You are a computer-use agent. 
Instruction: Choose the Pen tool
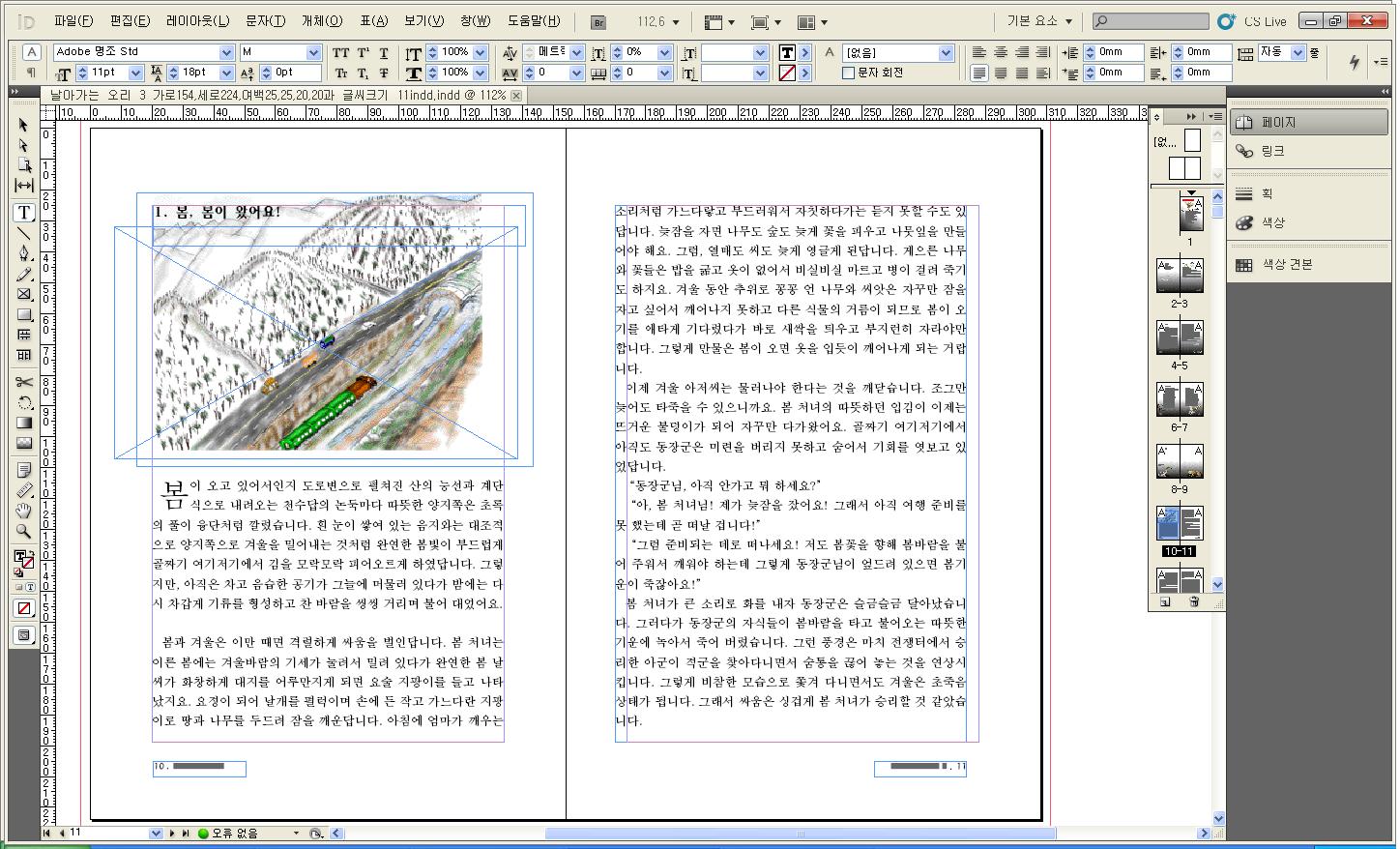click(x=24, y=254)
